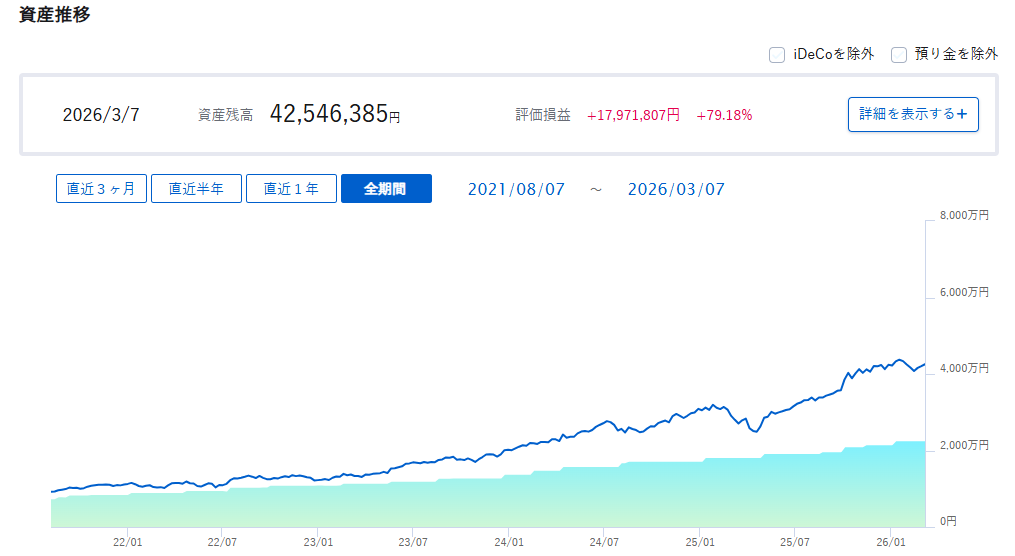Select the 直近半年 period tab
Viewport: 1015px width, 556px height.
(196, 189)
